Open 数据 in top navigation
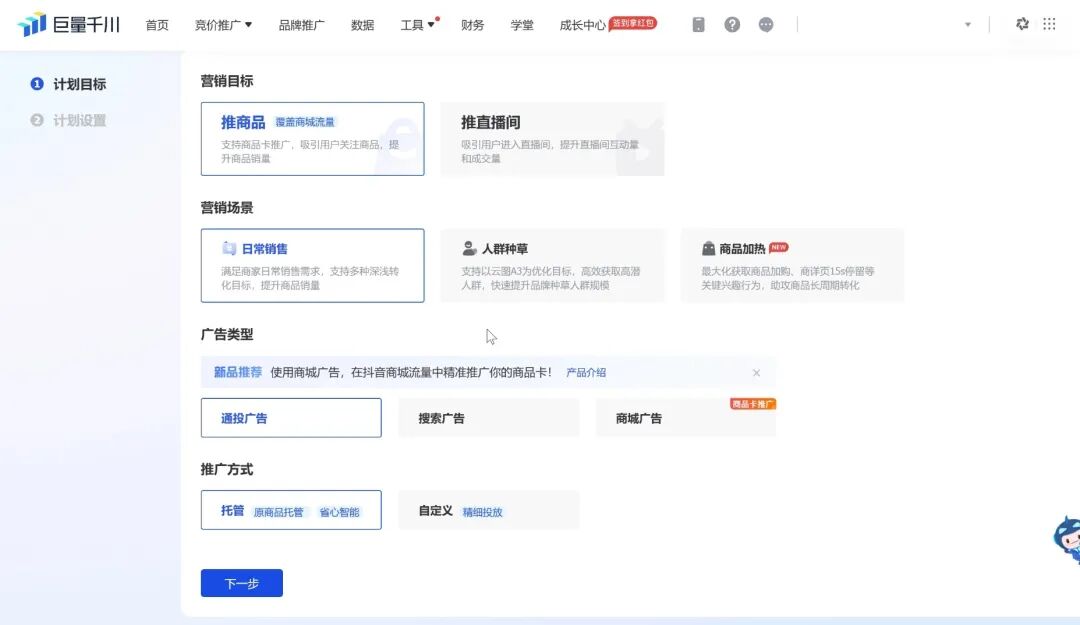Screen dimensions: 1080x625 click(x=362, y=25)
